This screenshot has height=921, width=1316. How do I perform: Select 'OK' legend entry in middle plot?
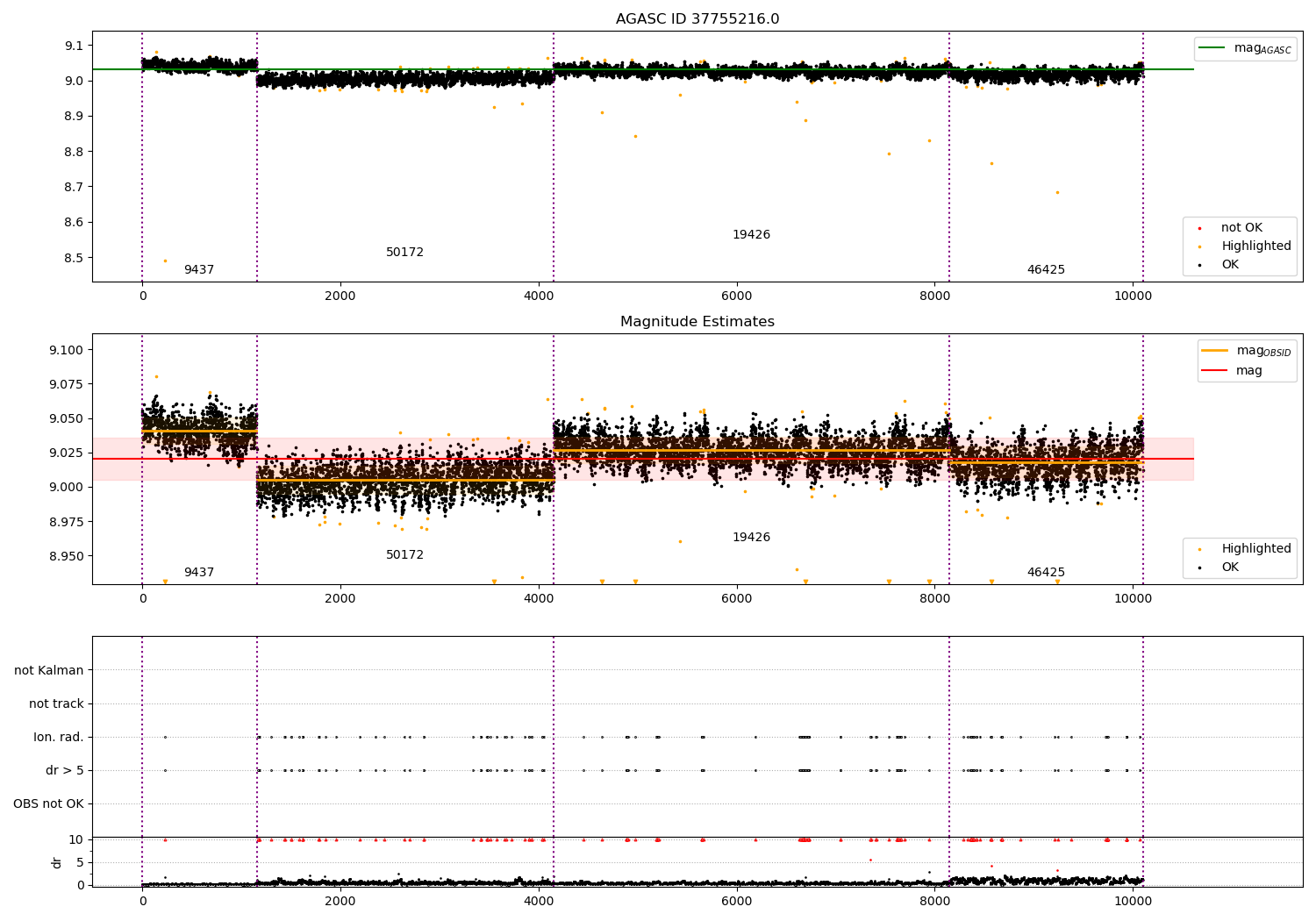click(x=1230, y=568)
